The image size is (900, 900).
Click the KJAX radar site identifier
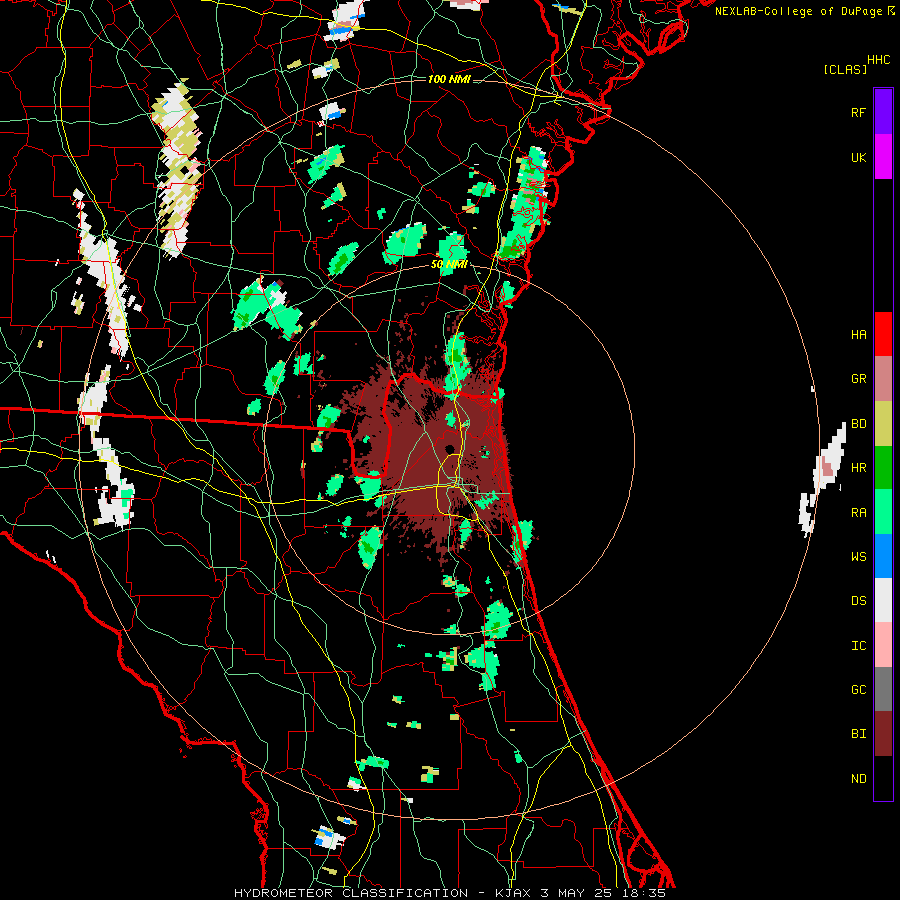(513, 893)
